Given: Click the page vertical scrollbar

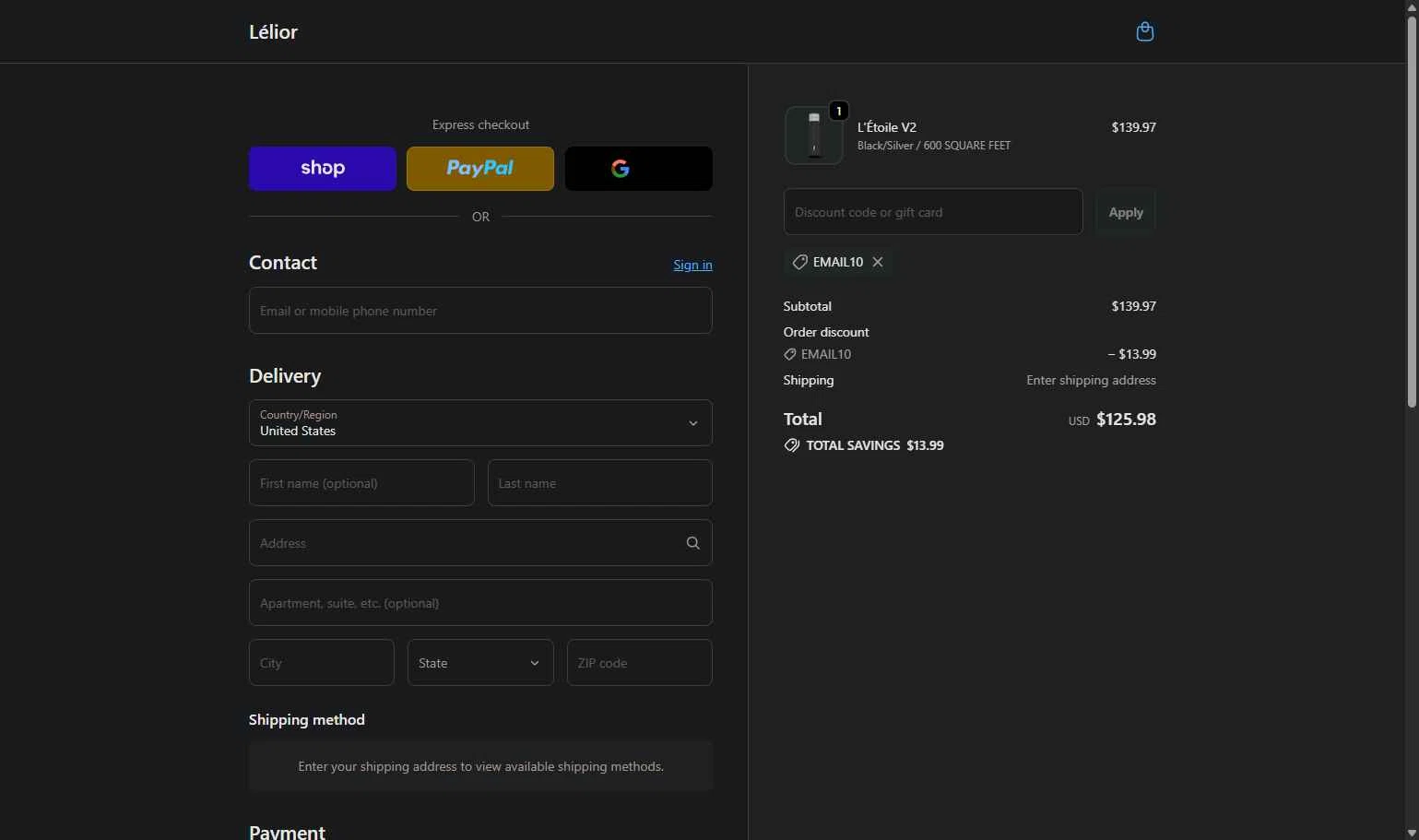Looking at the screenshot, I should pyautogui.click(x=1412, y=212).
